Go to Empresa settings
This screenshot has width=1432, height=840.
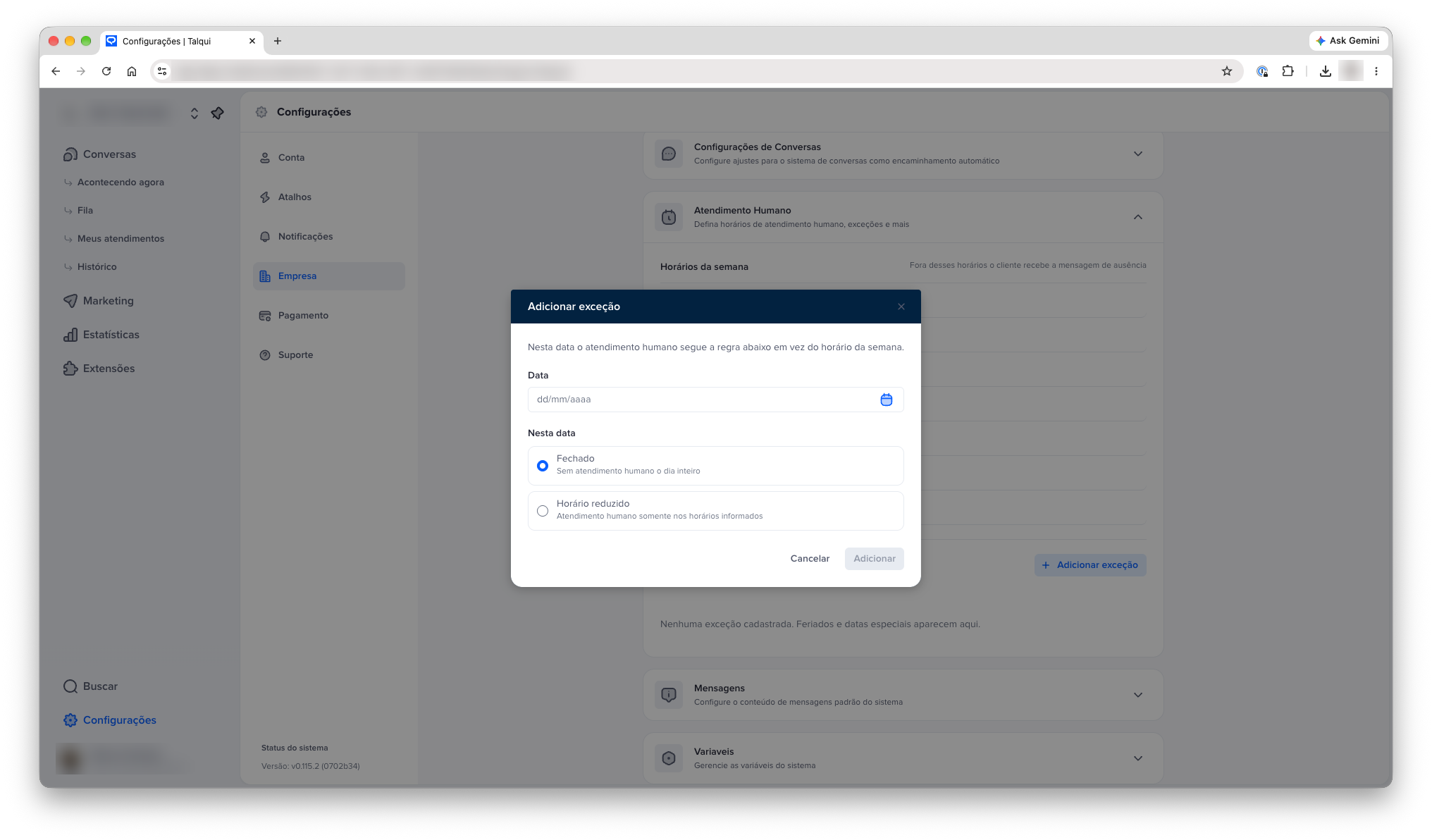click(x=329, y=276)
